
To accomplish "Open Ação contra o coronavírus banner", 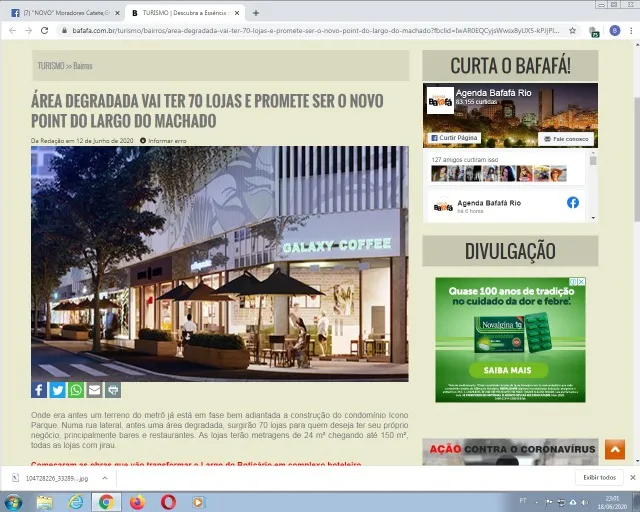I will pos(510,452).
